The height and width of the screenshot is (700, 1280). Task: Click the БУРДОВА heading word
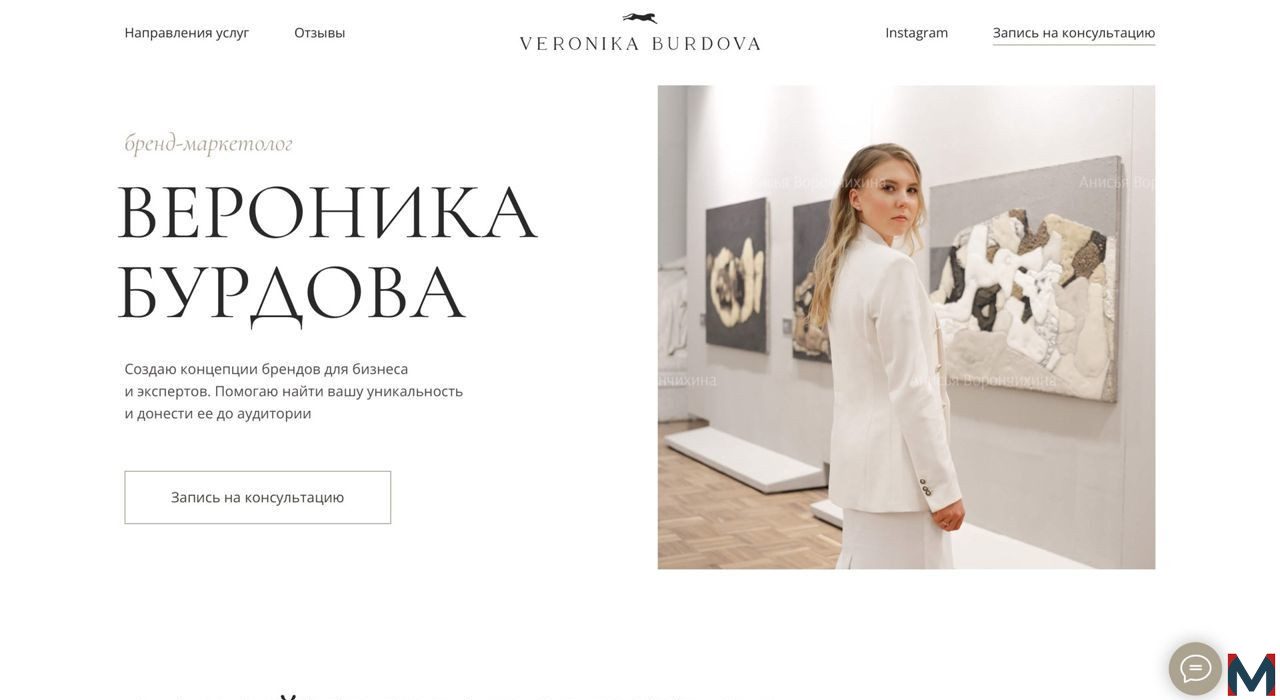(x=291, y=293)
